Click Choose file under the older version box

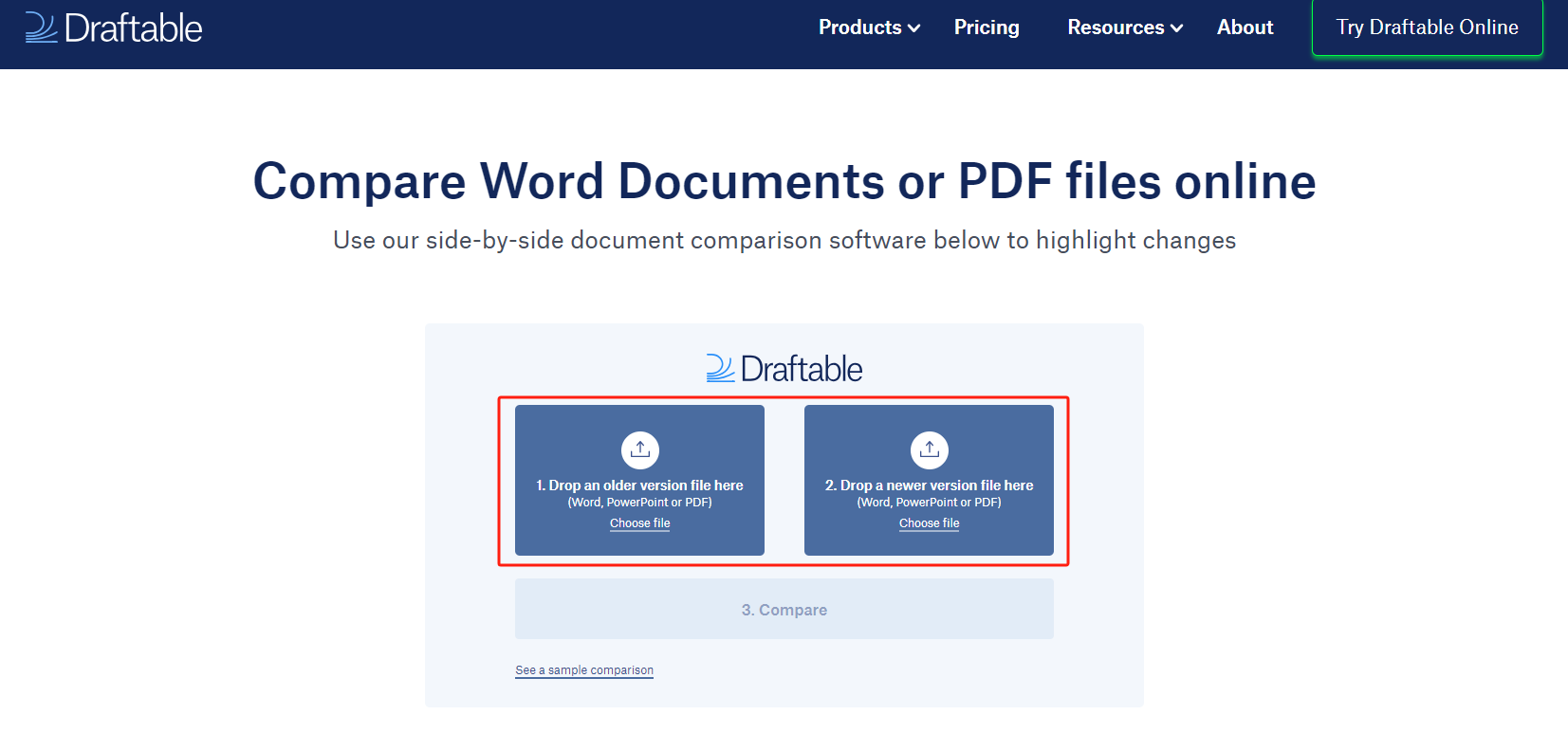640,523
